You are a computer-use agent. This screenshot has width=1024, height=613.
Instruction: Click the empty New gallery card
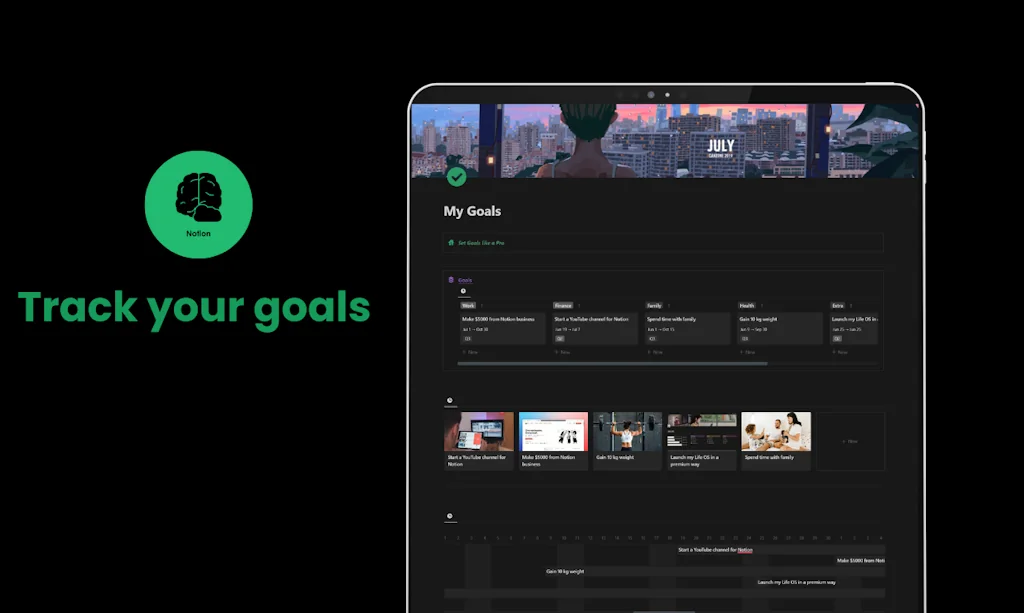tap(850, 441)
